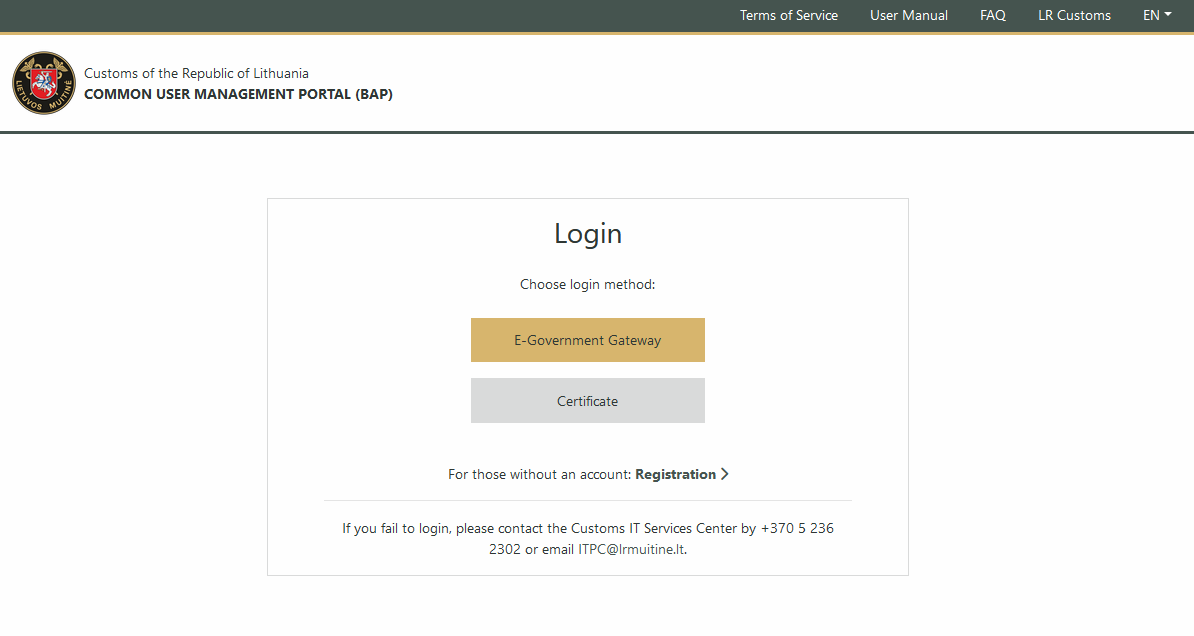1194x636 pixels.
Task: Expand the EN language dropdown
Action: 1157,15
